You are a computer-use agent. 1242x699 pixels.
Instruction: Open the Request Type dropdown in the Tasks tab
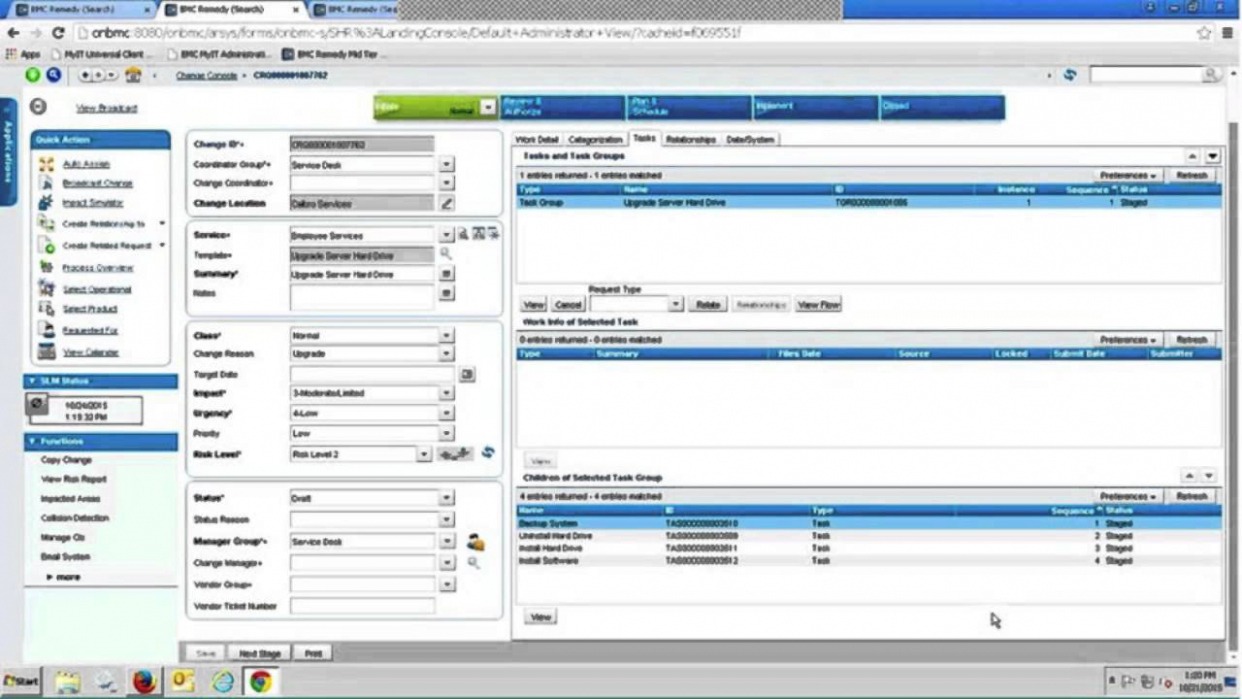676,304
